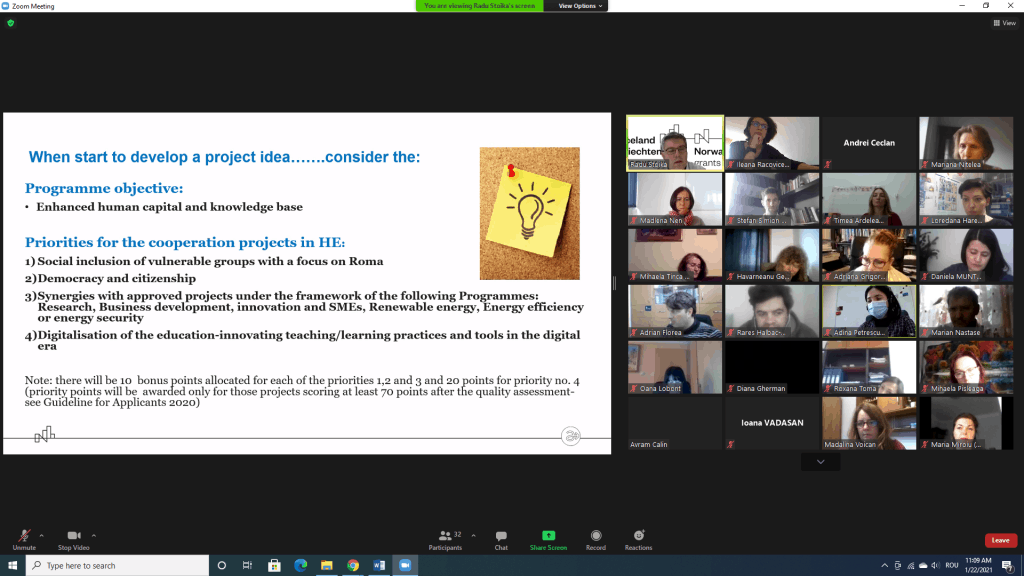The width and height of the screenshot is (1024, 576).
Task: Expand video options arrow next to Stop Video
Action: click(x=94, y=534)
